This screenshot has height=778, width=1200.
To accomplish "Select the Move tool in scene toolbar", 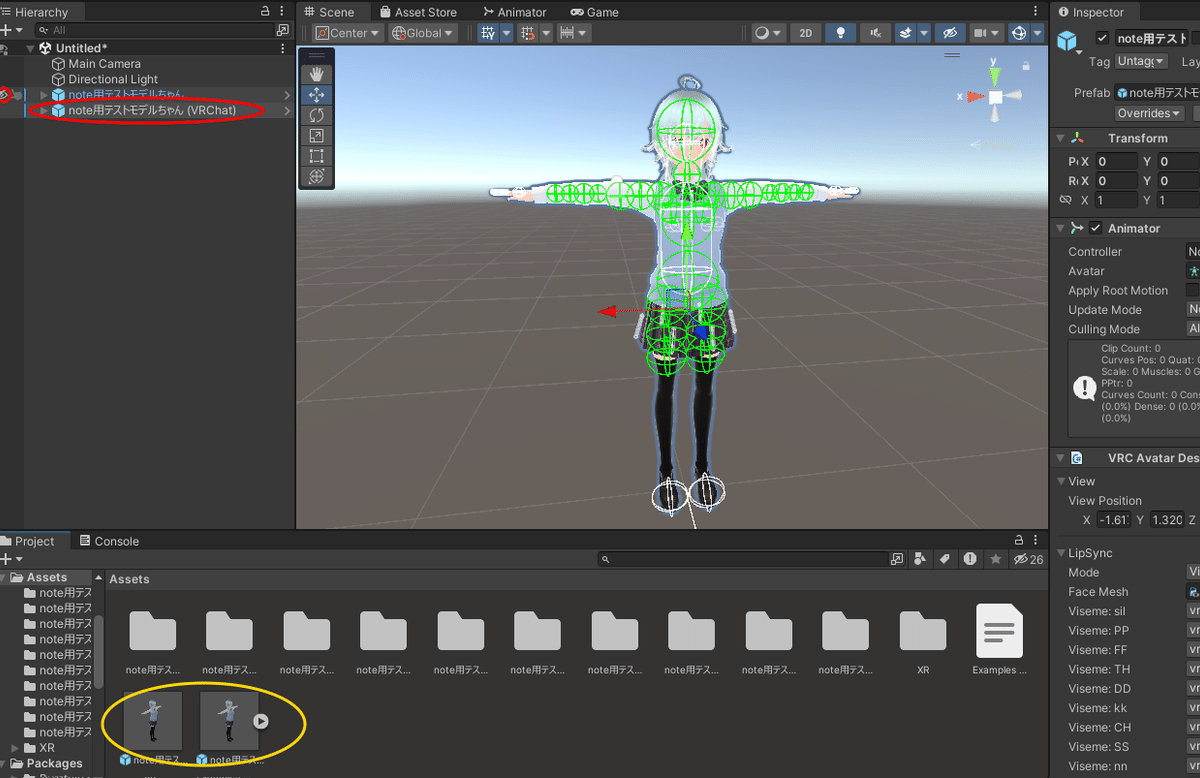I will click(x=317, y=95).
